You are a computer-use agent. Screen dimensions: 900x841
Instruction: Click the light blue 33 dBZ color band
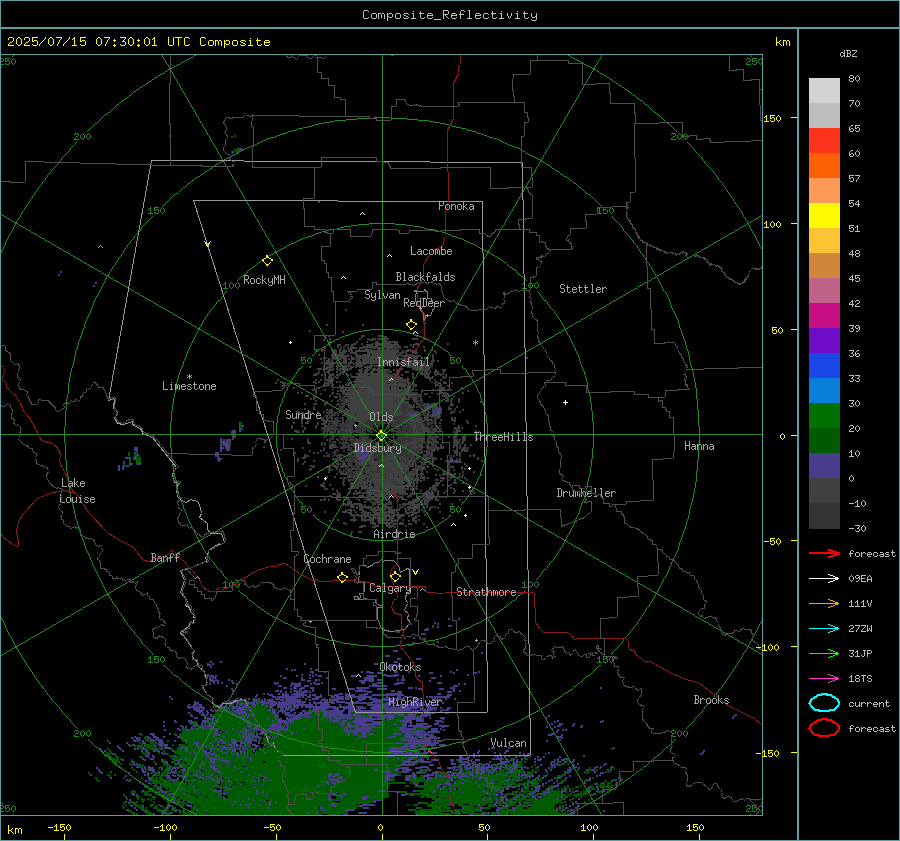824,390
